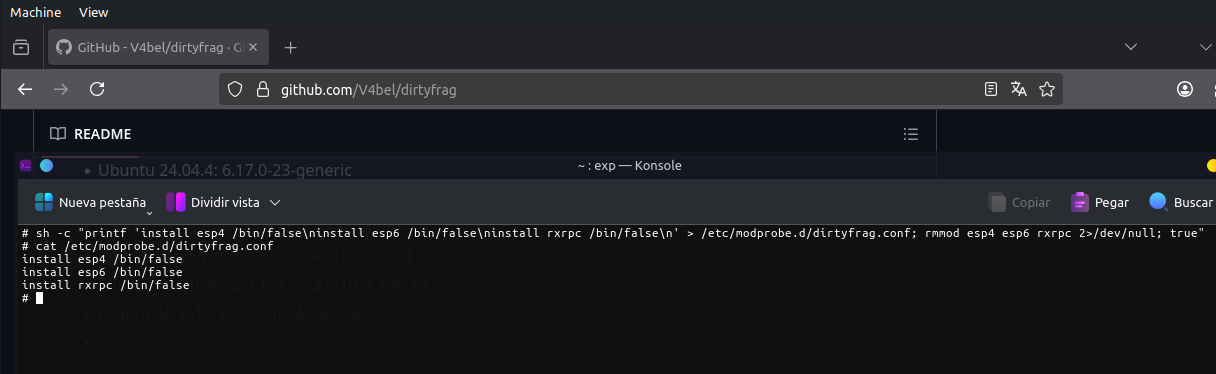Viewport: 1216px width, 374px height.
Task: Click the 'install esp4 /bin/false' output line
Action: tap(102, 259)
